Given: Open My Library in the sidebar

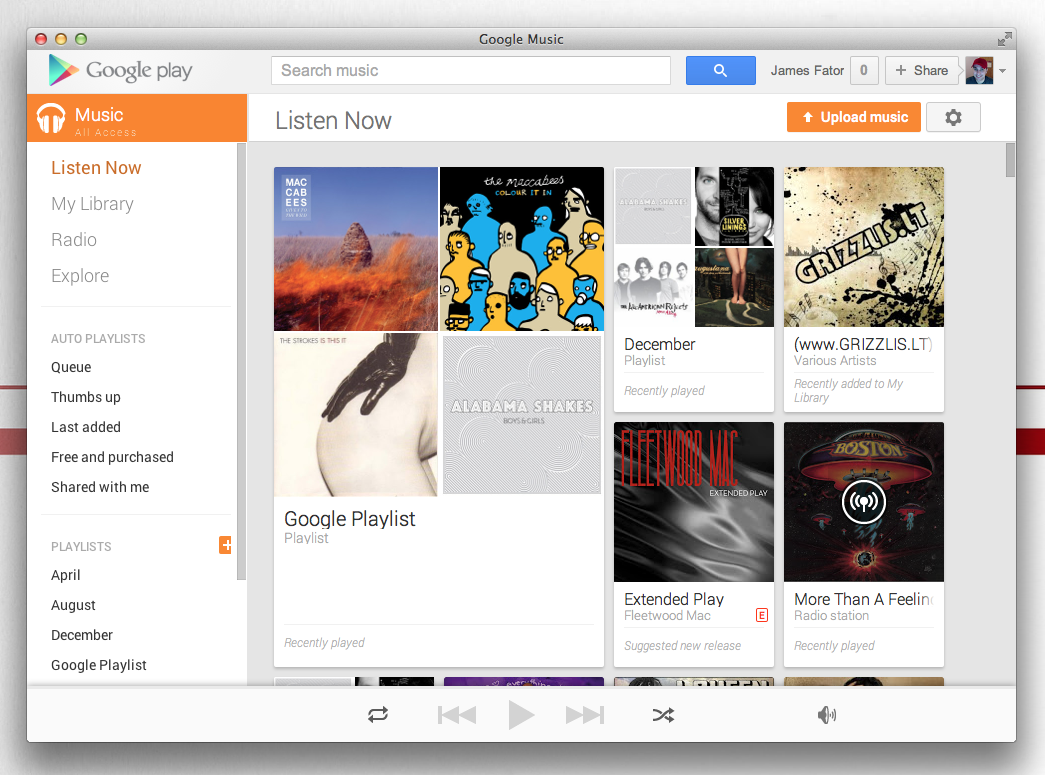Looking at the screenshot, I should click(x=92, y=204).
